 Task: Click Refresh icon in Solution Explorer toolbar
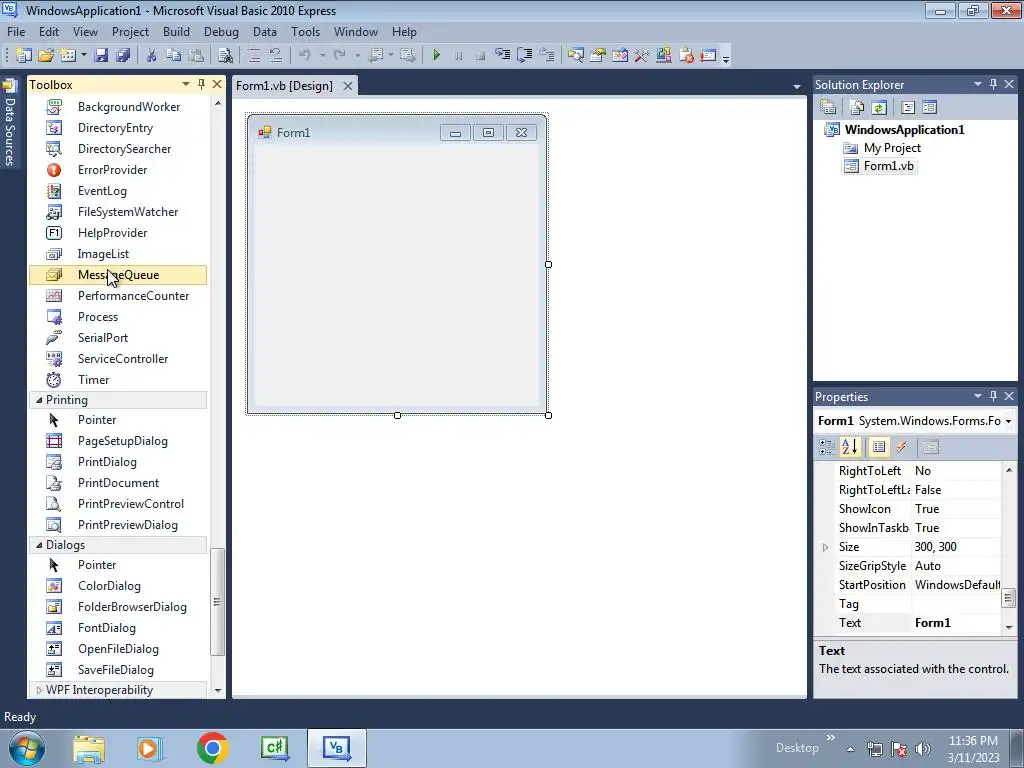pos(879,108)
